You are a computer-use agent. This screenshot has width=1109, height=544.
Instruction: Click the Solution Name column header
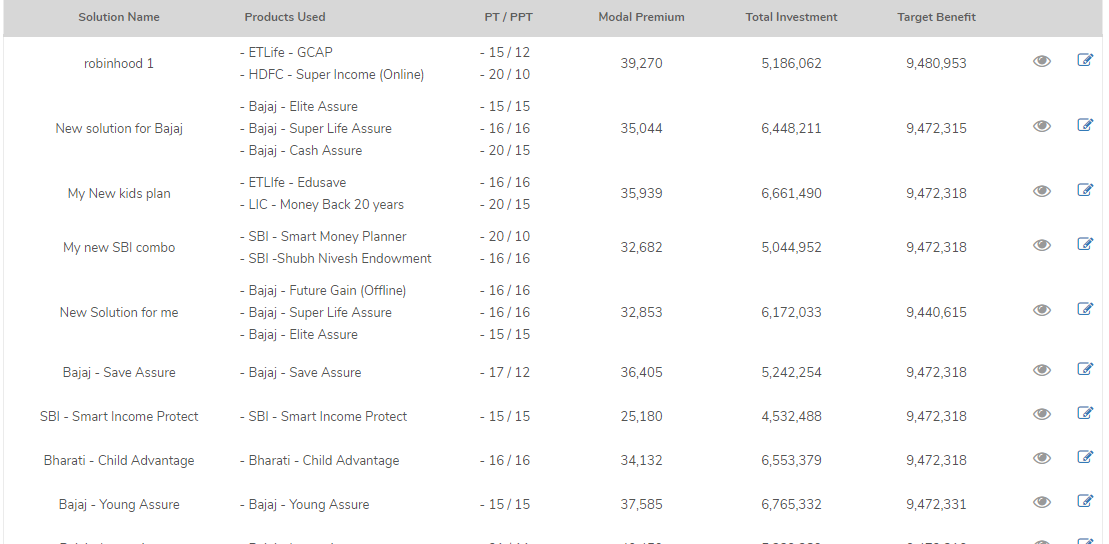click(118, 17)
